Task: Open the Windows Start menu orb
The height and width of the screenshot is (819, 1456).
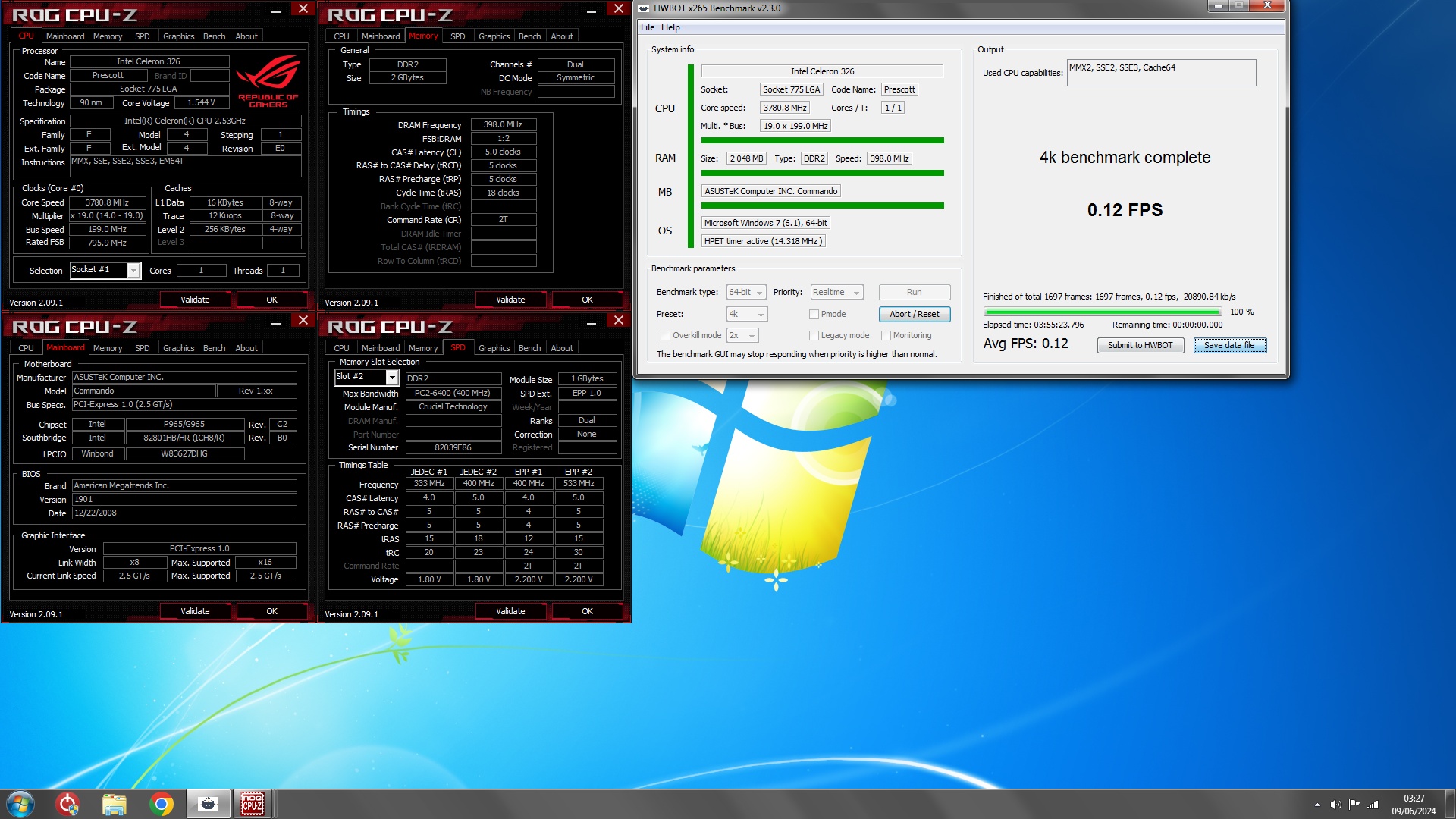Action: [x=20, y=804]
